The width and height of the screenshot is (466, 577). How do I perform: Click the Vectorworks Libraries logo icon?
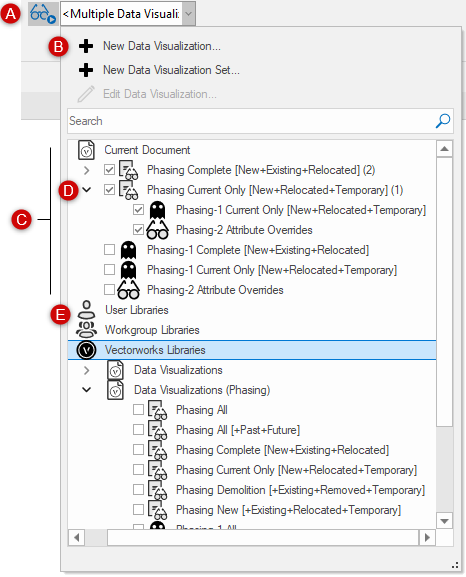click(87, 350)
